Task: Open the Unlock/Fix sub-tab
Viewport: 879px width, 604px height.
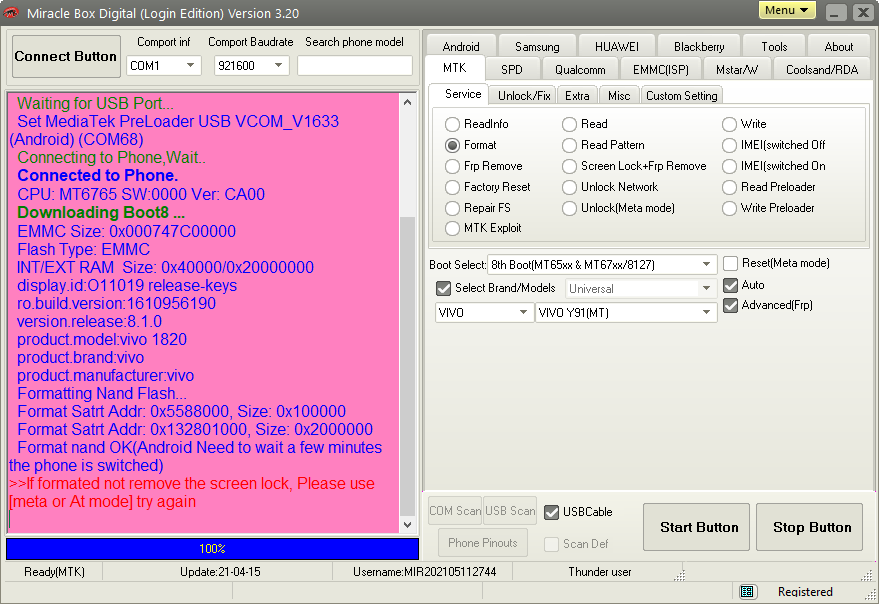Action: click(x=524, y=96)
